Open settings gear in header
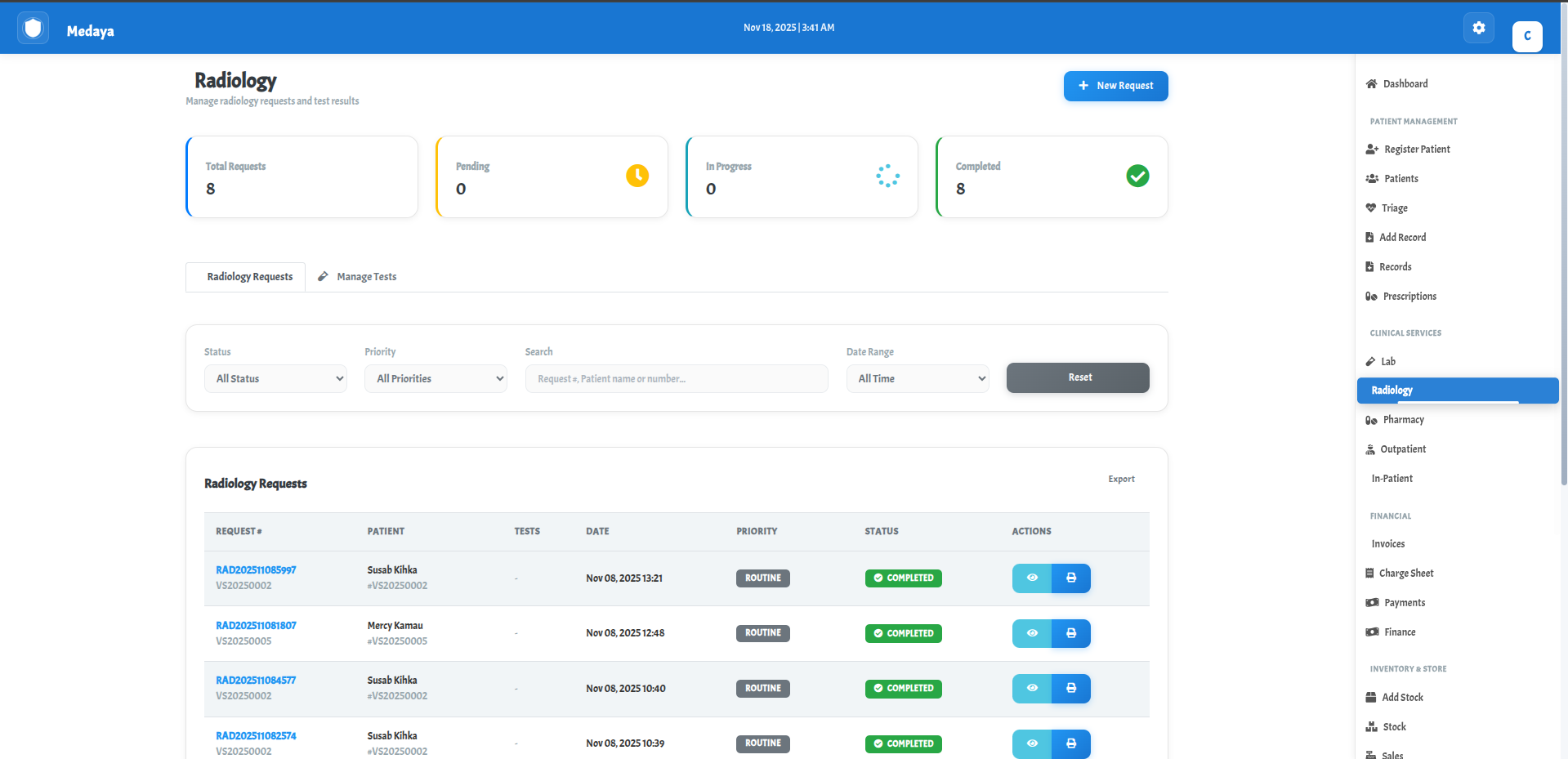This screenshot has height=759, width=1568. coord(1478,28)
